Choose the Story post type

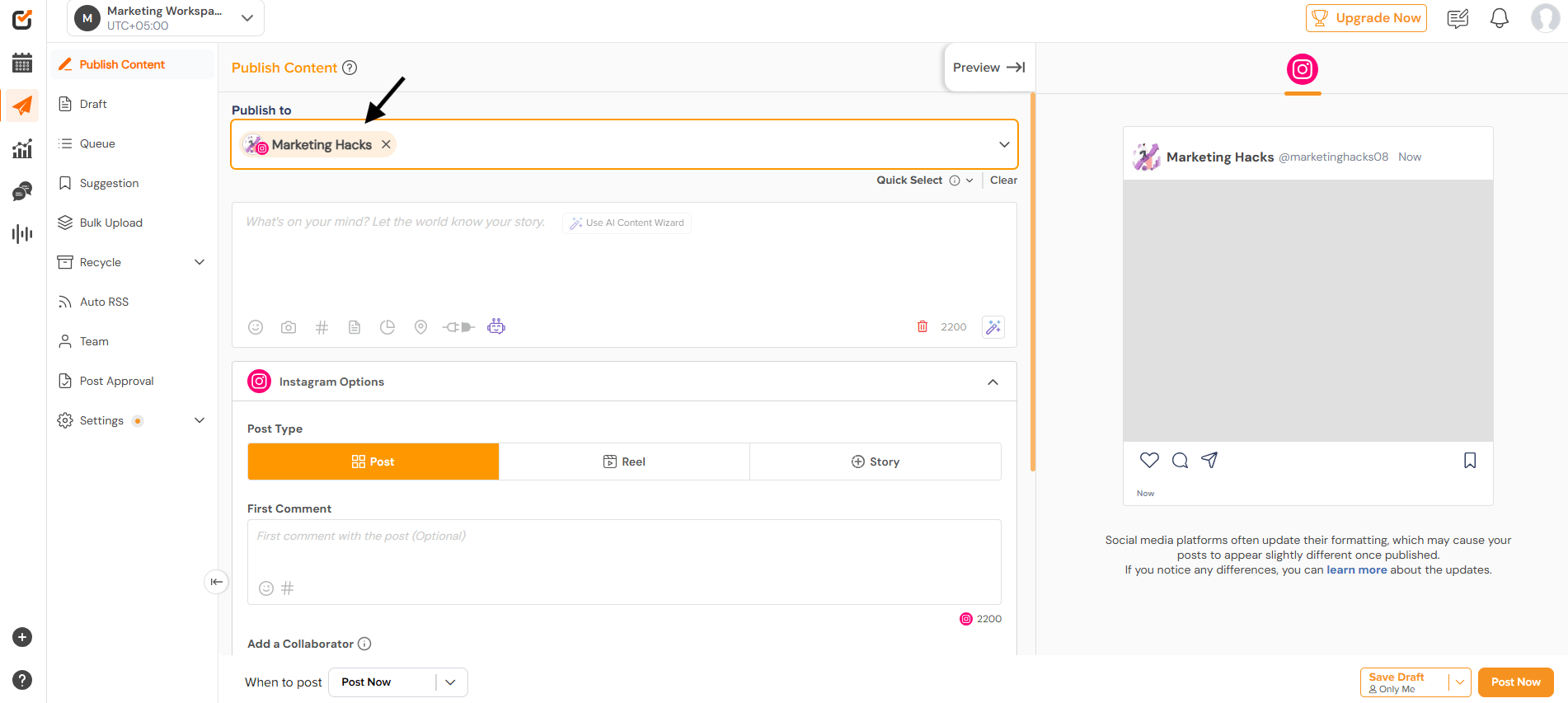876,462
